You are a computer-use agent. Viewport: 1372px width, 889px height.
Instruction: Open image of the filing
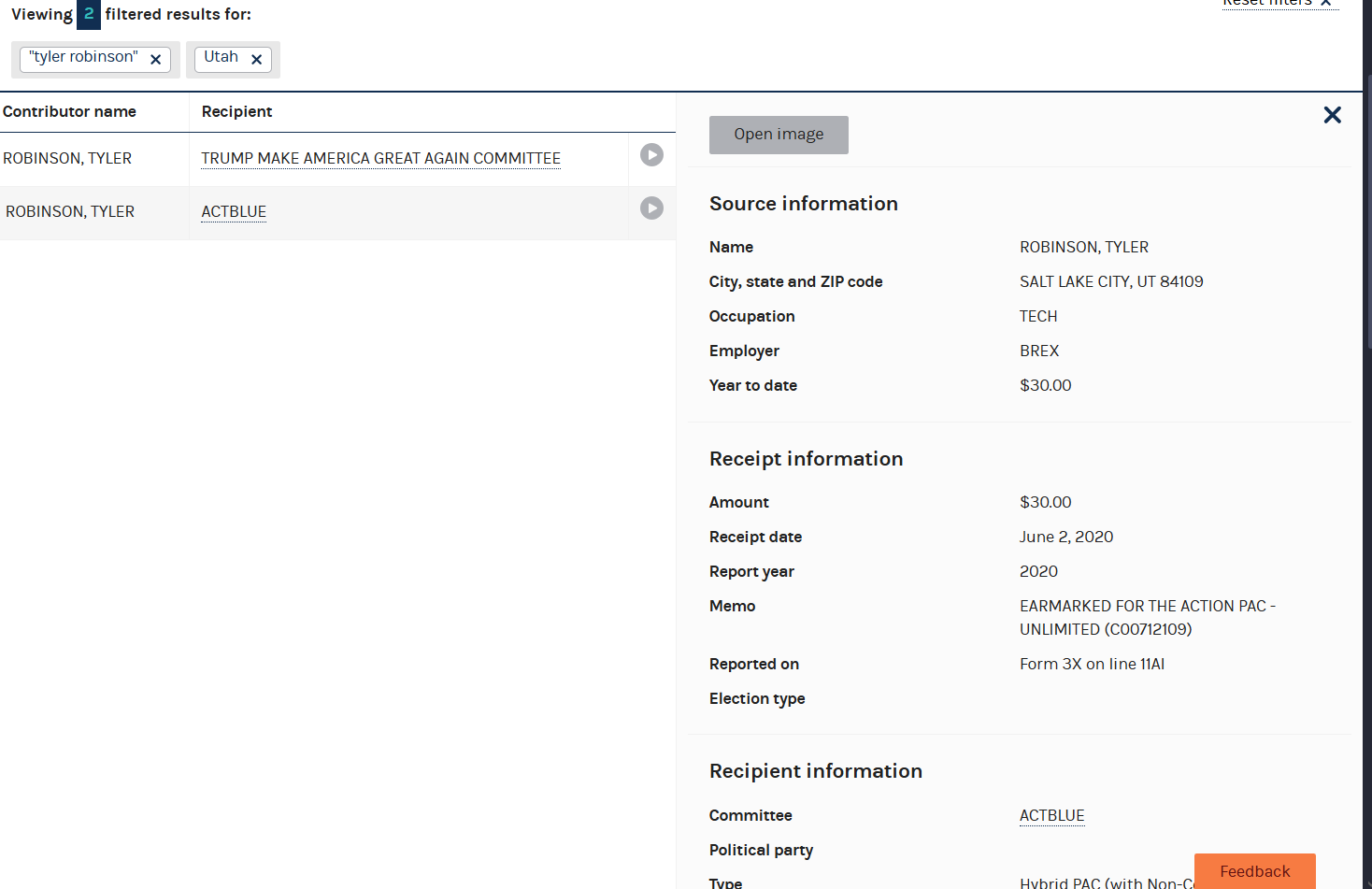pos(779,135)
